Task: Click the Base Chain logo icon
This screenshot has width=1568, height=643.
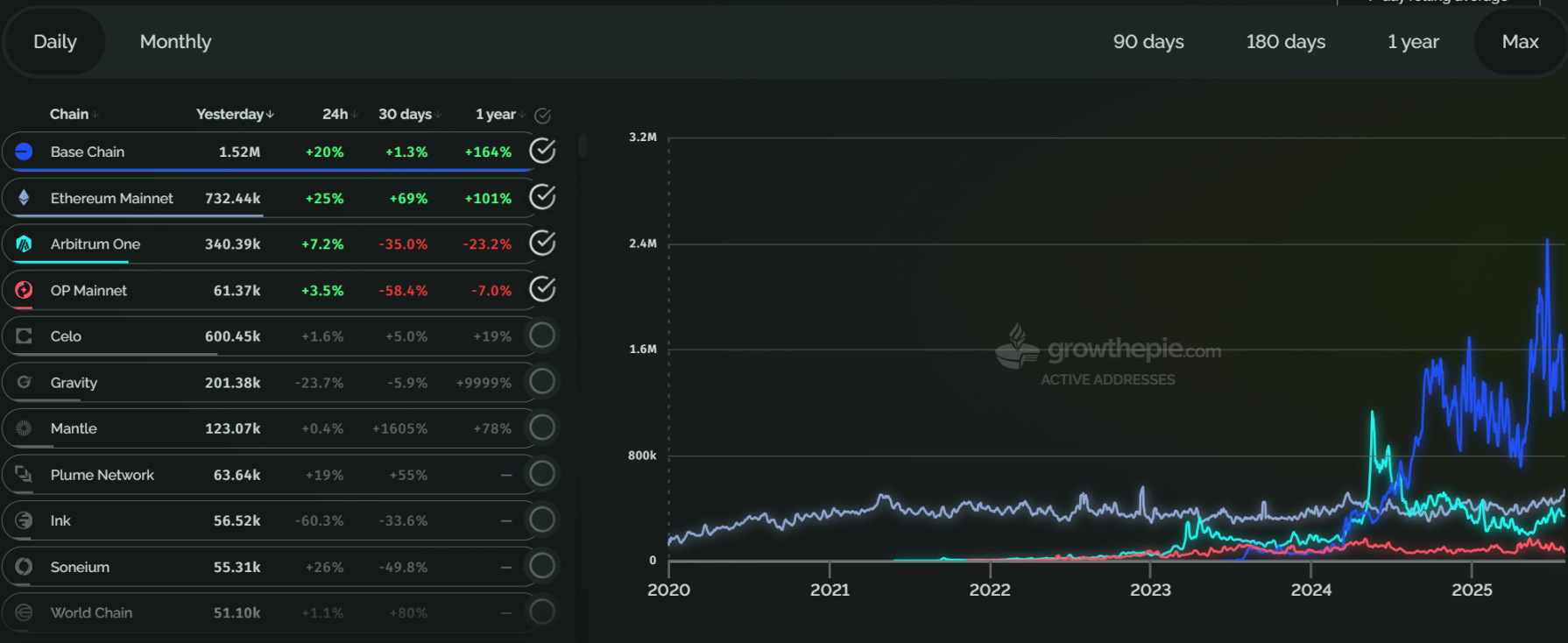Action: click(x=25, y=152)
